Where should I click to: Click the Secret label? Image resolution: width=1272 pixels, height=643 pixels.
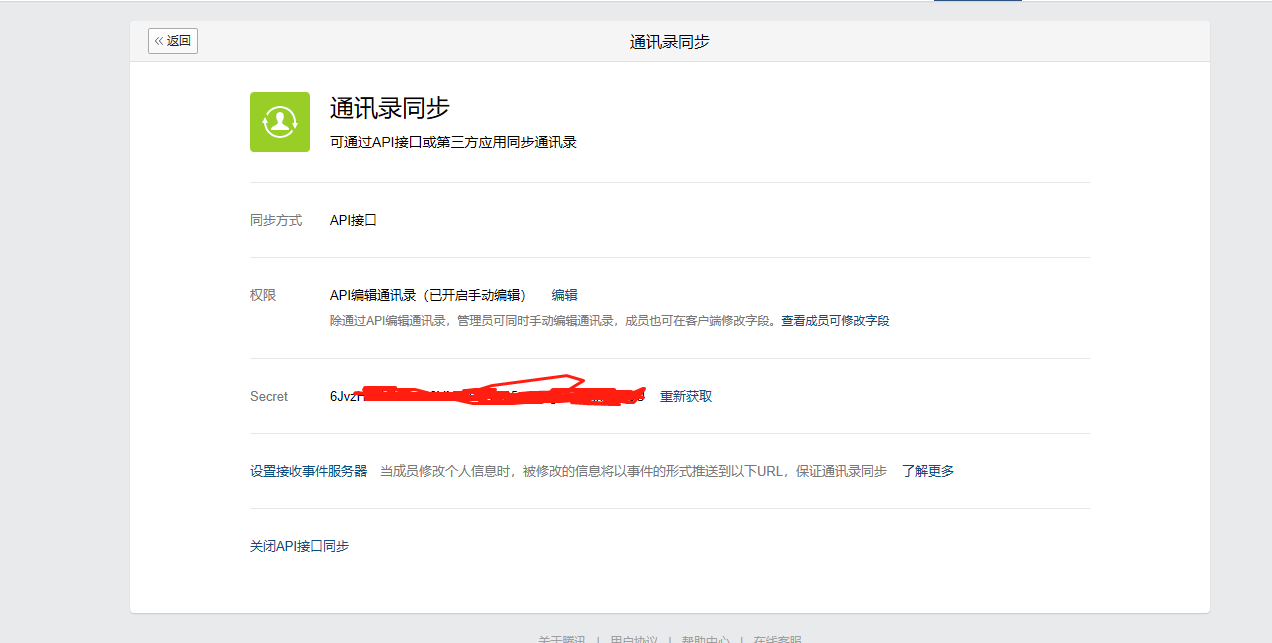tap(269, 396)
